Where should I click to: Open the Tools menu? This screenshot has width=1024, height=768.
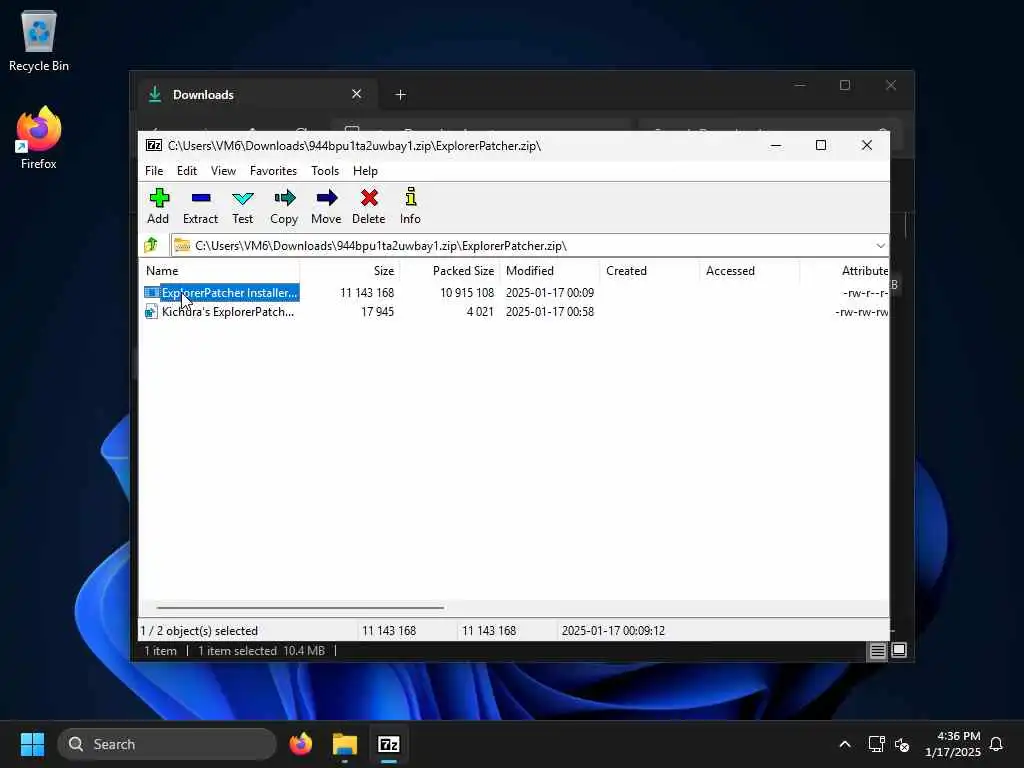325,170
